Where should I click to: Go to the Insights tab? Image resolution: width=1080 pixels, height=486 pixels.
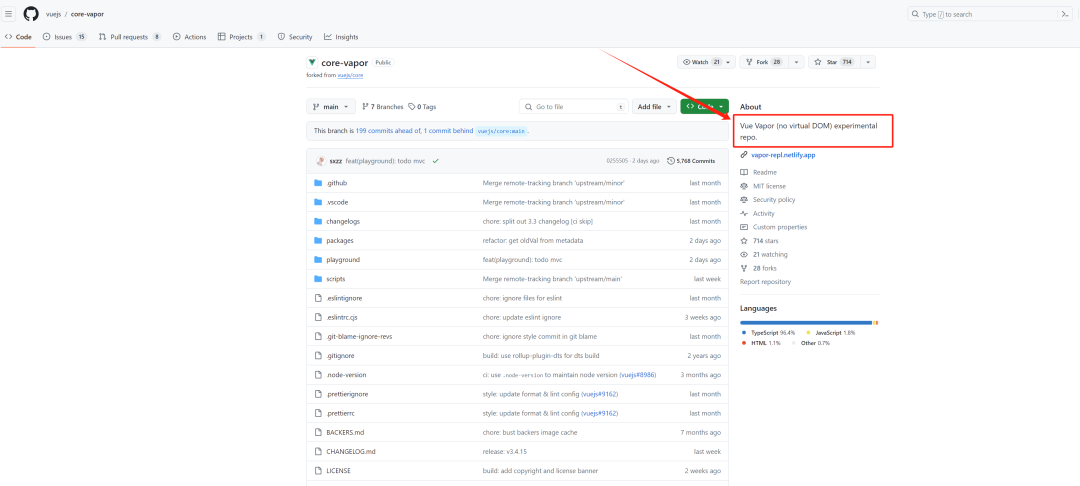341,37
